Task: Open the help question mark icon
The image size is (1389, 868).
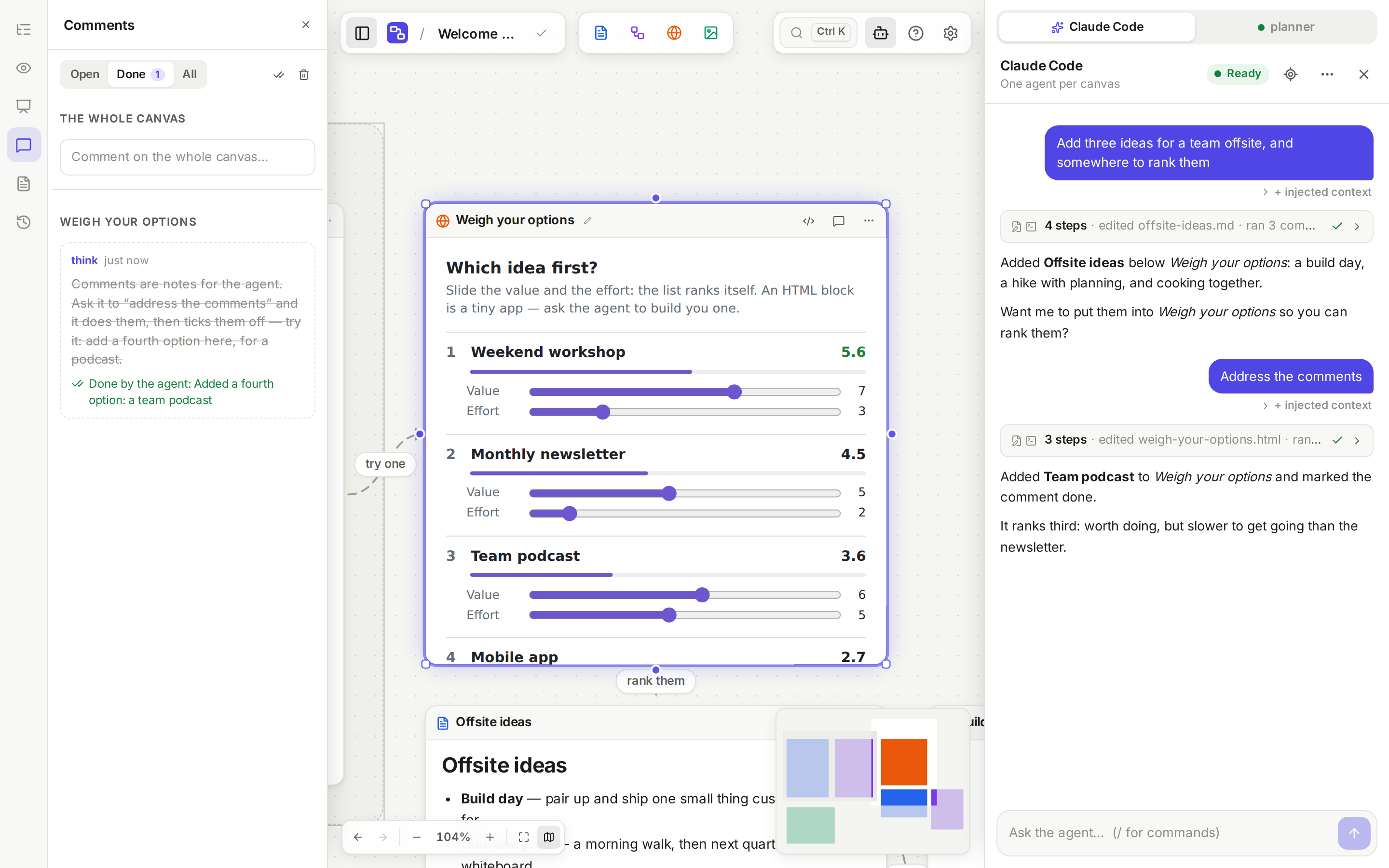Action: point(916,33)
